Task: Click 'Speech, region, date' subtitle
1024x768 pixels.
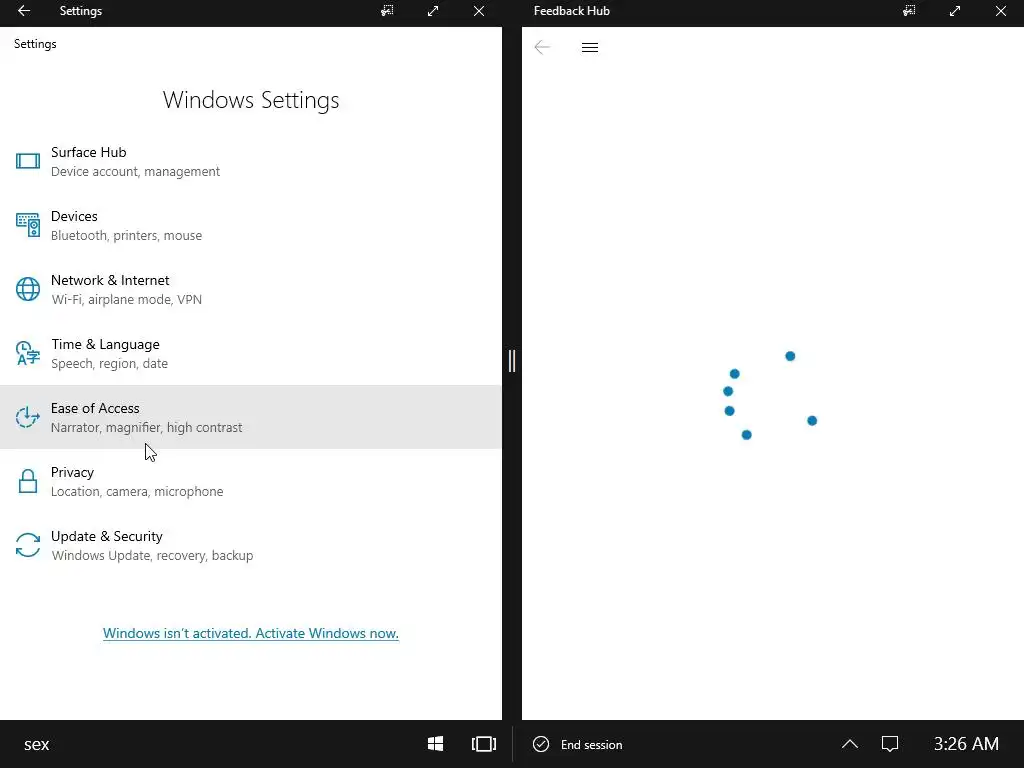Action: [x=109, y=364]
